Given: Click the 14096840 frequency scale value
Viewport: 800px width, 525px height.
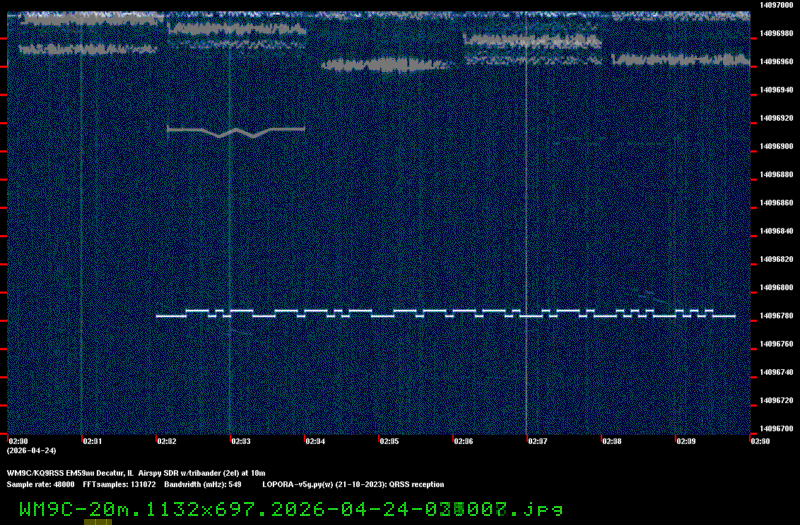Looking at the screenshot, I should point(776,231).
